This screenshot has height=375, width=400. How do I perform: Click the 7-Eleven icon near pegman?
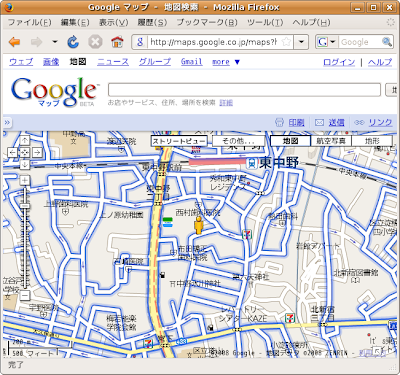tap(247, 234)
